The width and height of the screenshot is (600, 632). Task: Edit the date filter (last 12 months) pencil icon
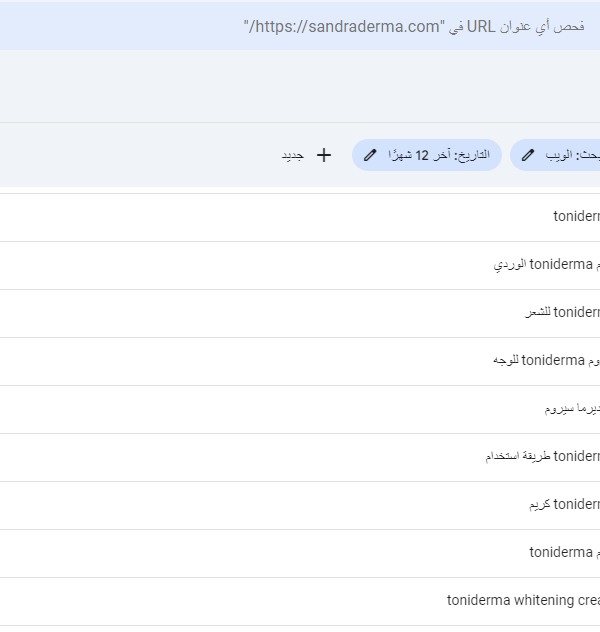coord(370,155)
